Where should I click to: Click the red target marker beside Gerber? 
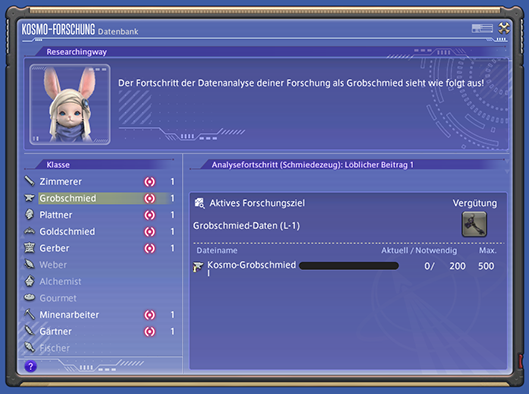coord(149,248)
